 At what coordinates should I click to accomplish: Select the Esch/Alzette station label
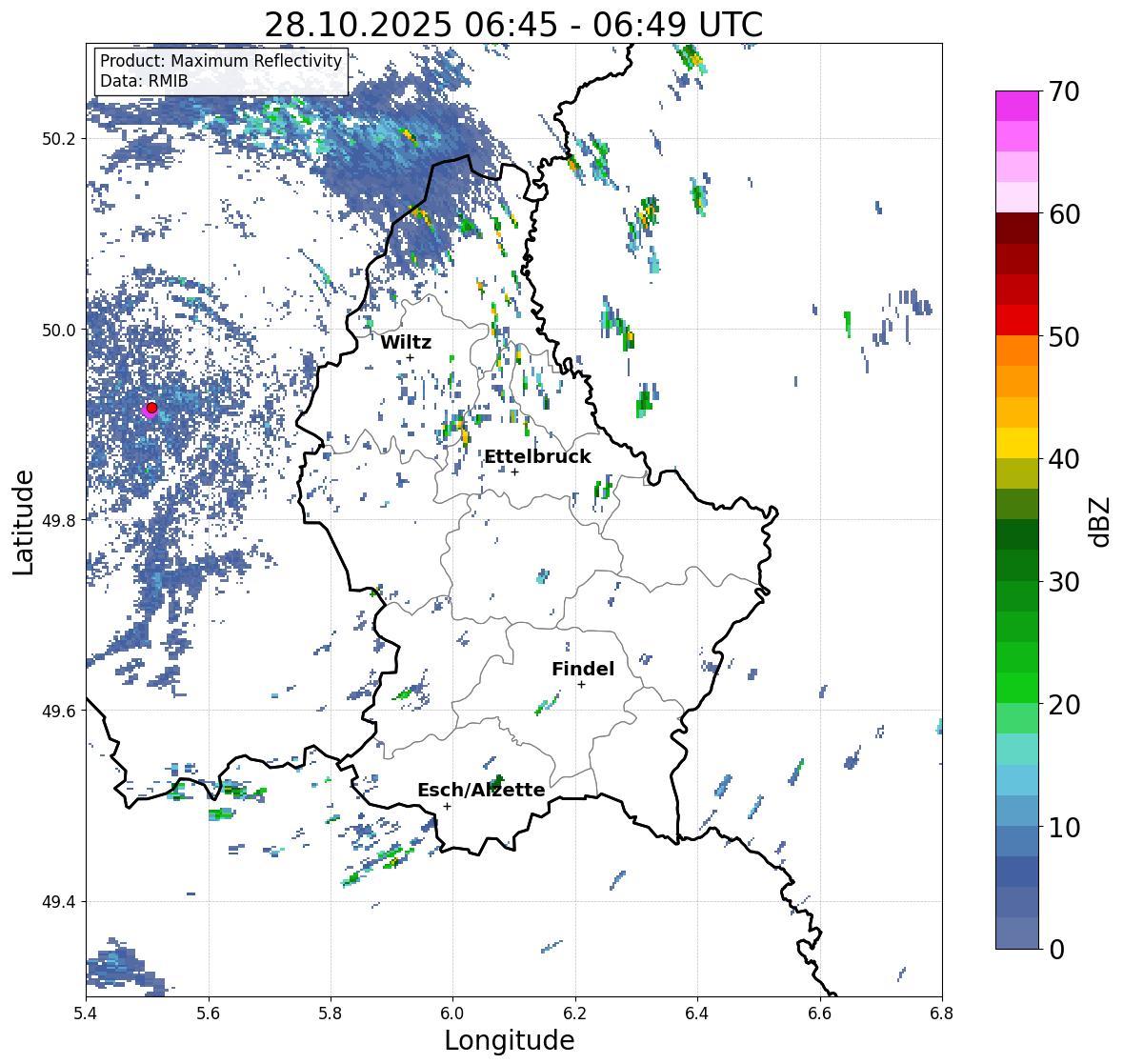(x=481, y=790)
